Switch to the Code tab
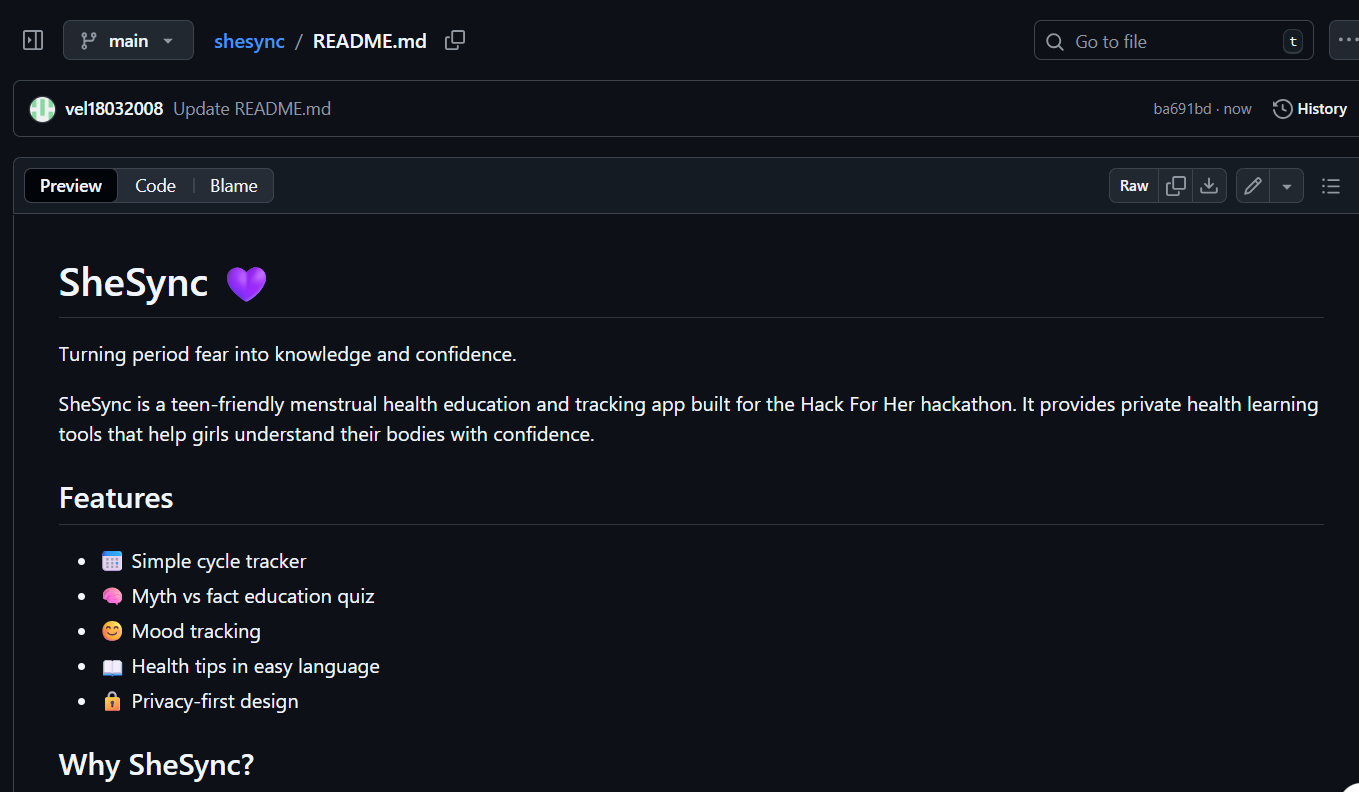This screenshot has width=1359, height=792. [x=155, y=186]
